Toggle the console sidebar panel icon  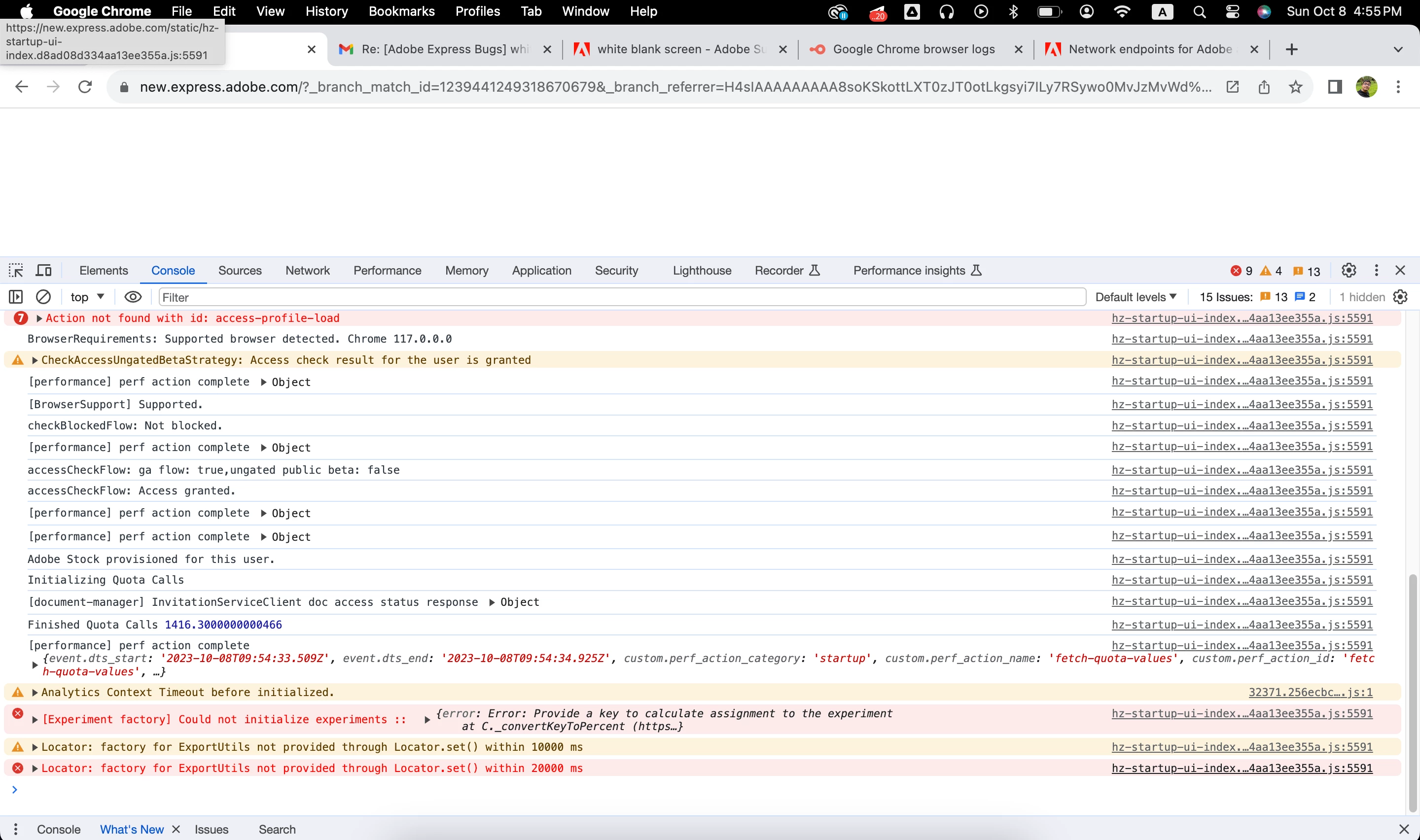tap(16, 297)
